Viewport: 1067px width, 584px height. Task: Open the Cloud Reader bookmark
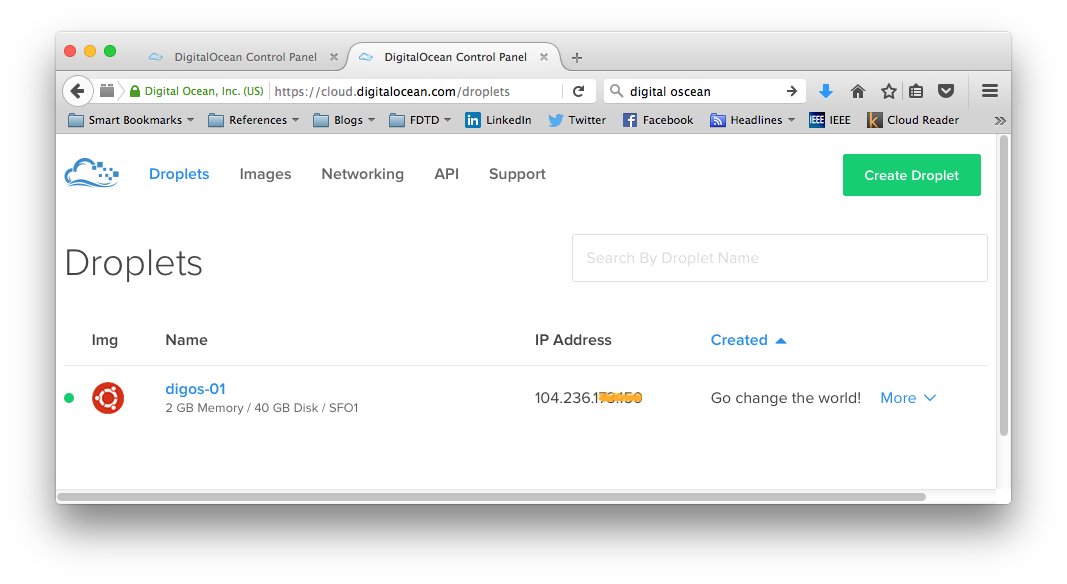click(x=913, y=120)
